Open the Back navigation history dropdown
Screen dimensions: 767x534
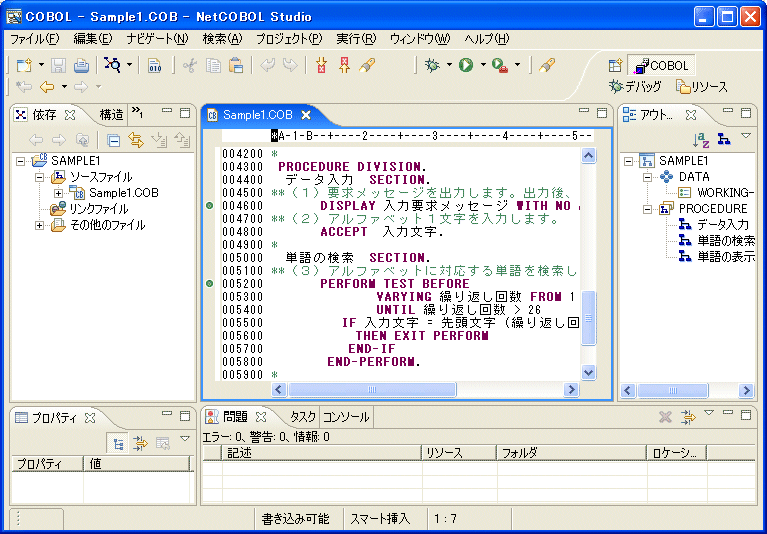pos(64,87)
